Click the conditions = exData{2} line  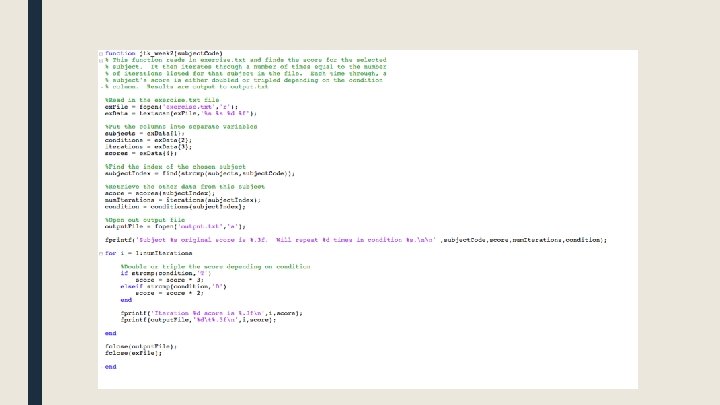pyautogui.click(x=148, y=141)
